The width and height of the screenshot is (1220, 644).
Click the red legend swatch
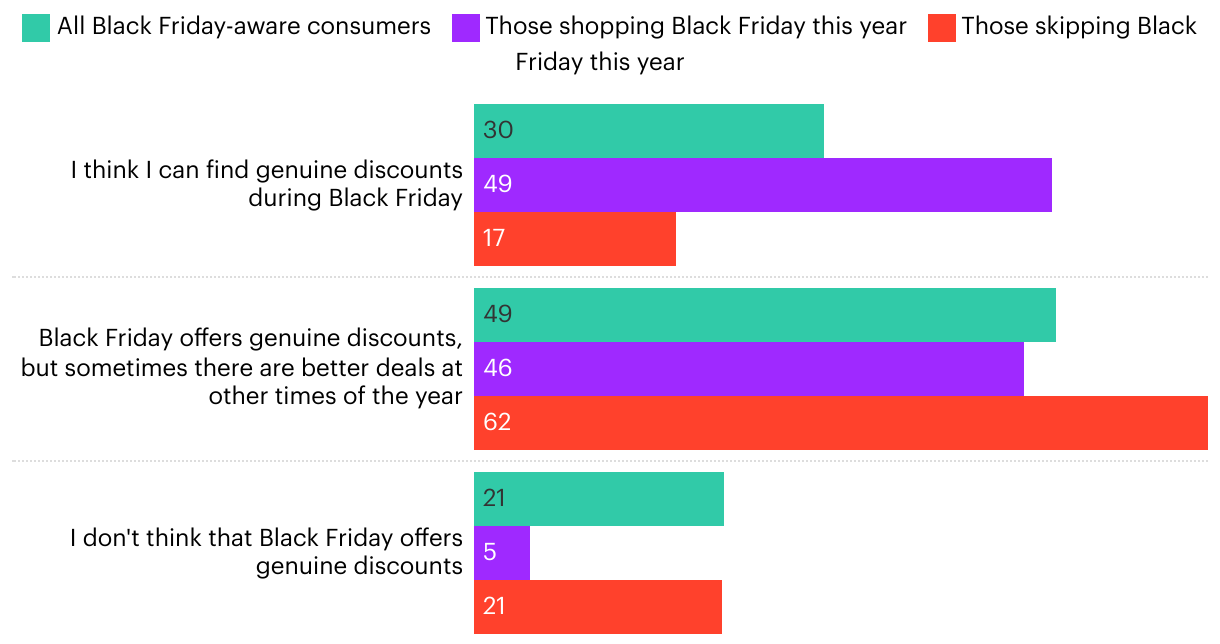coord(941,27)
